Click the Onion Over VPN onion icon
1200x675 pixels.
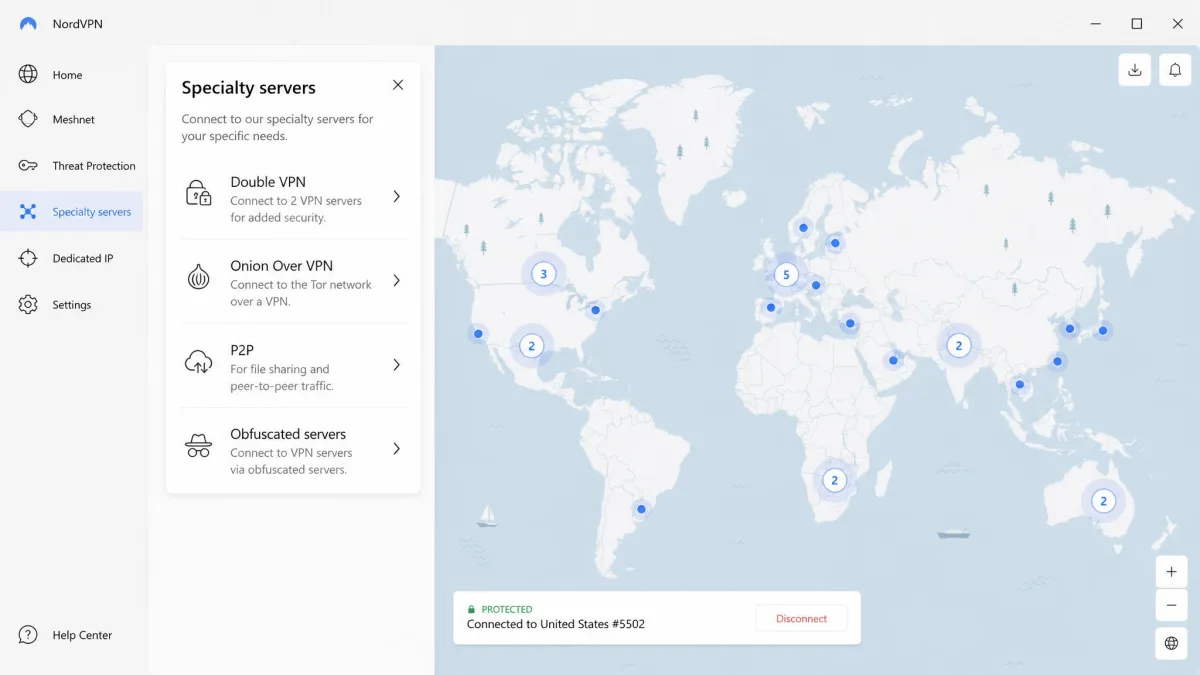(199, 277)
